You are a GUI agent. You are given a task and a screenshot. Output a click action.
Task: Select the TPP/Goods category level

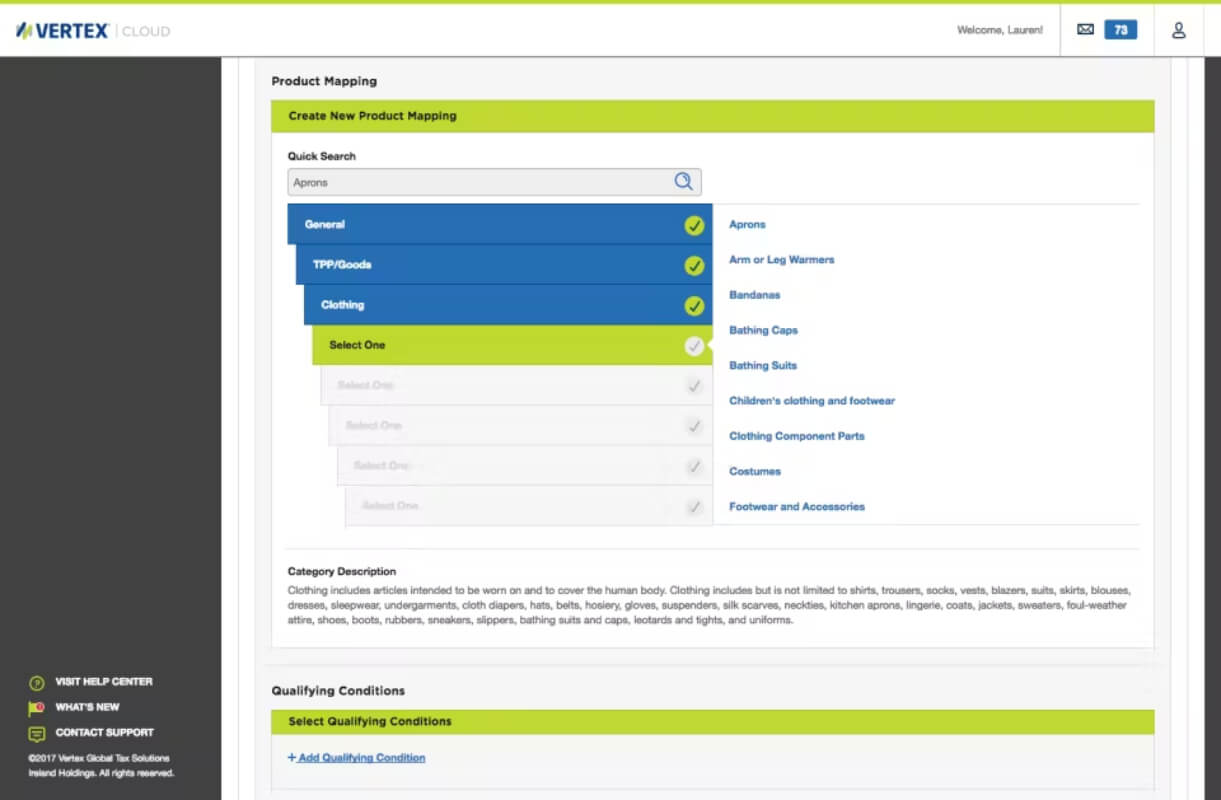coord(504,265)
